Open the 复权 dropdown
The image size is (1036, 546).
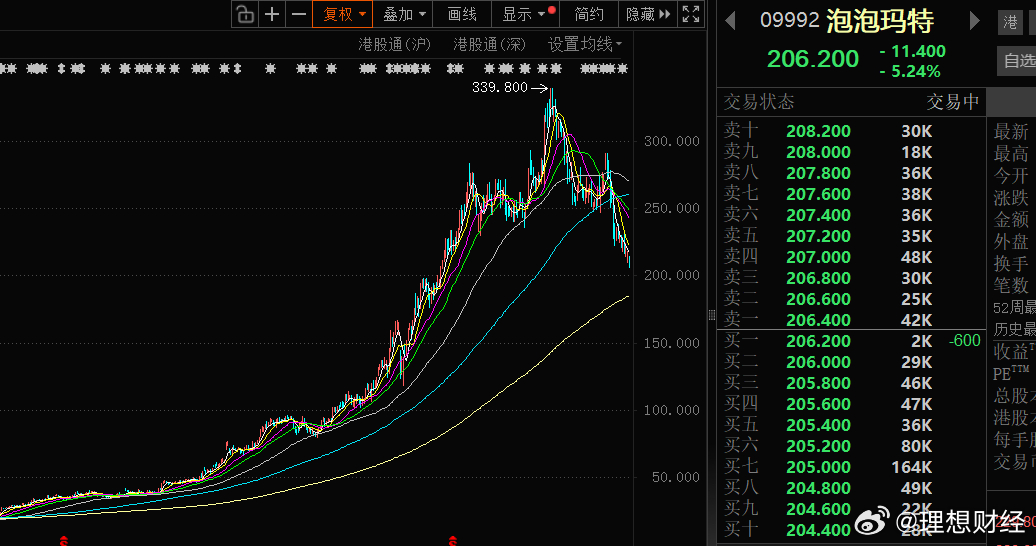coord(342,14)
